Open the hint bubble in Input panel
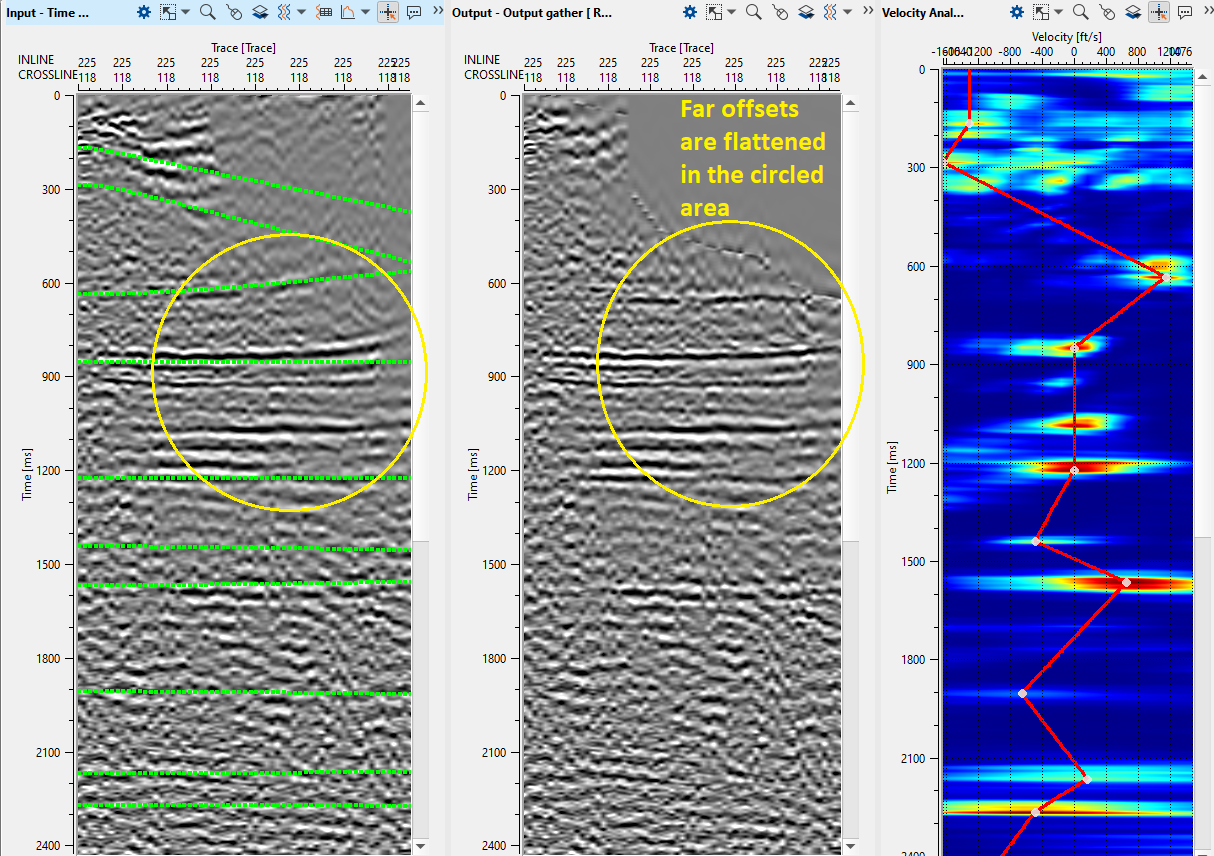 (414, 12)
